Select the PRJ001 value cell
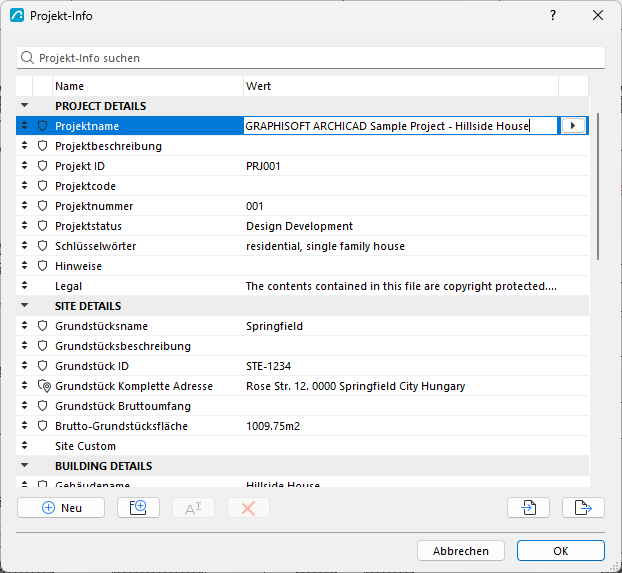The width and height of the screenshot is (622, 573). [263, 166]
